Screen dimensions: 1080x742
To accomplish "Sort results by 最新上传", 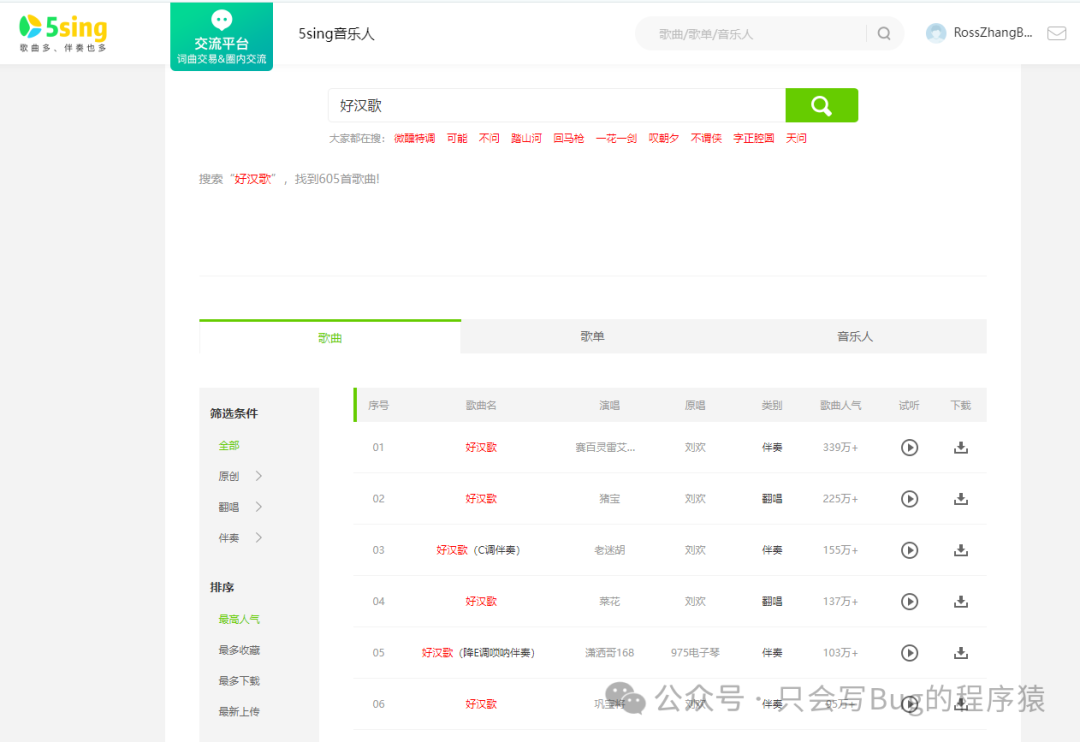I will (239, 712).
